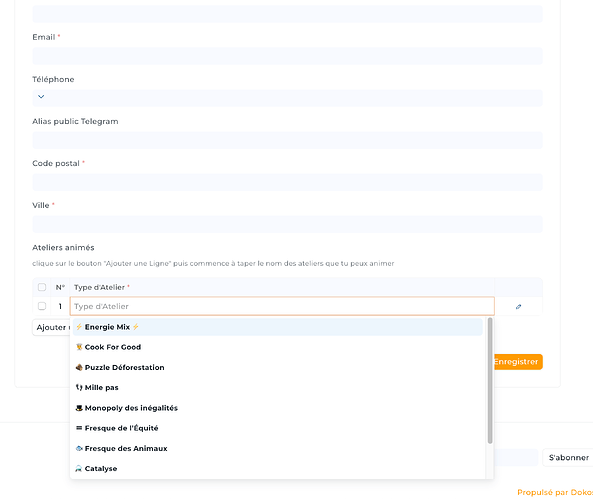Click the icon beside Puzzle Déforestation
This screenshot has width=593, height=499.
(79, 367)
